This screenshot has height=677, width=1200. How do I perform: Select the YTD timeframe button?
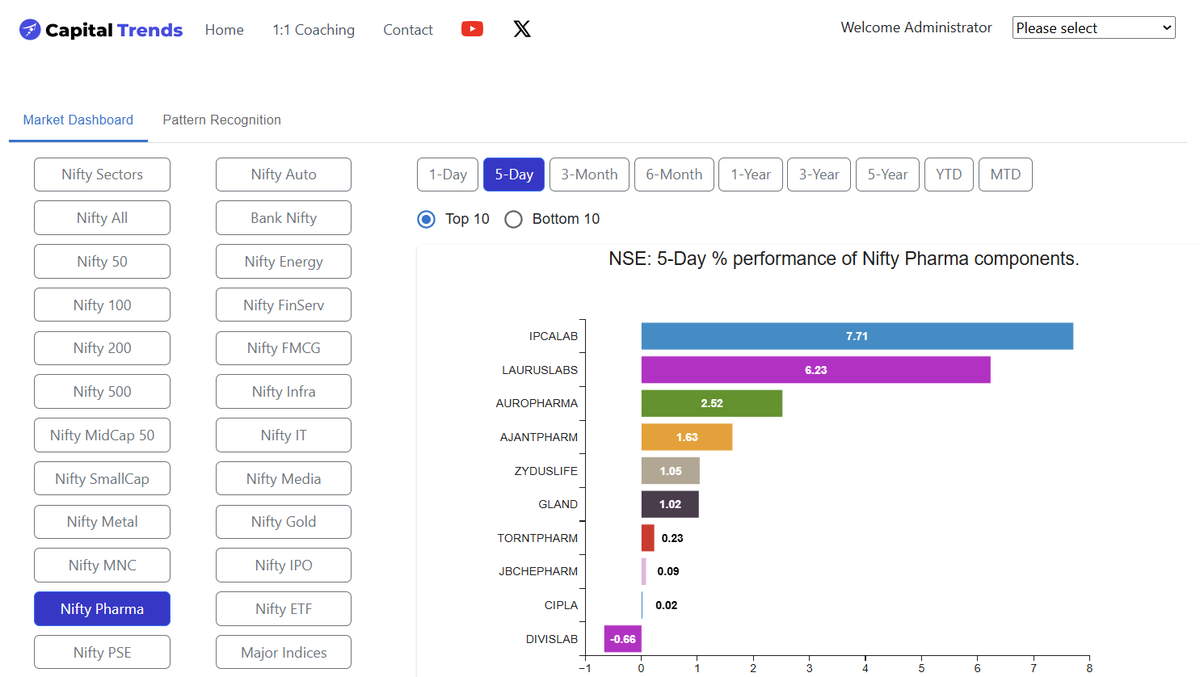949,174
